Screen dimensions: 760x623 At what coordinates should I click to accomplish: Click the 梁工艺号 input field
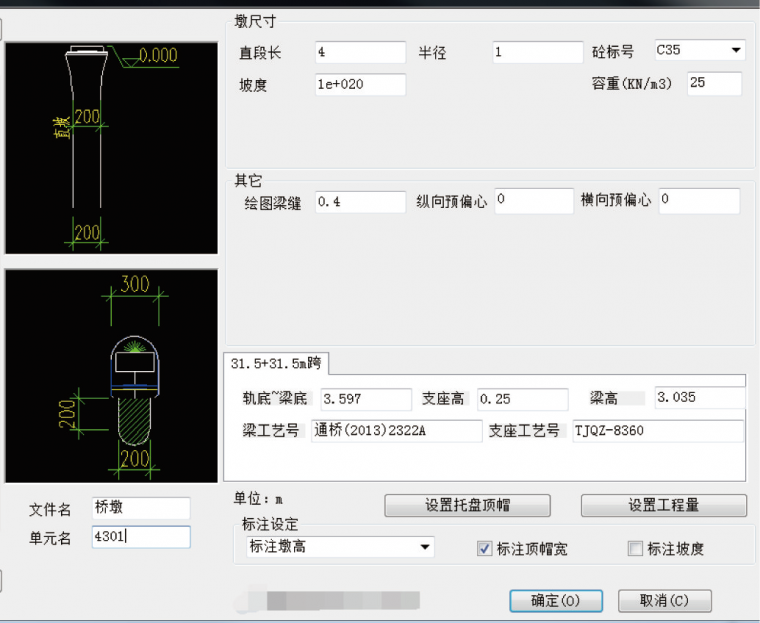pos(396,430)
